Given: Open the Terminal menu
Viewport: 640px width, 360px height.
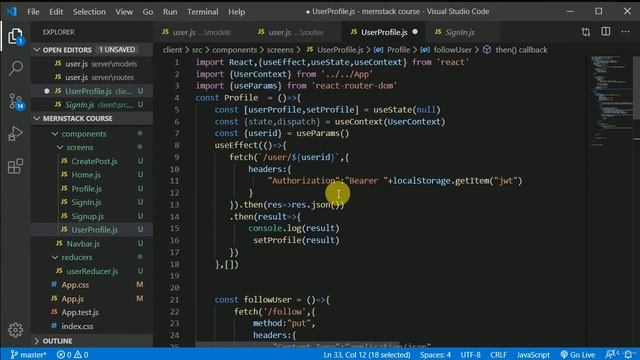Looking at the screenshot, I should click(x=203, y=12).
